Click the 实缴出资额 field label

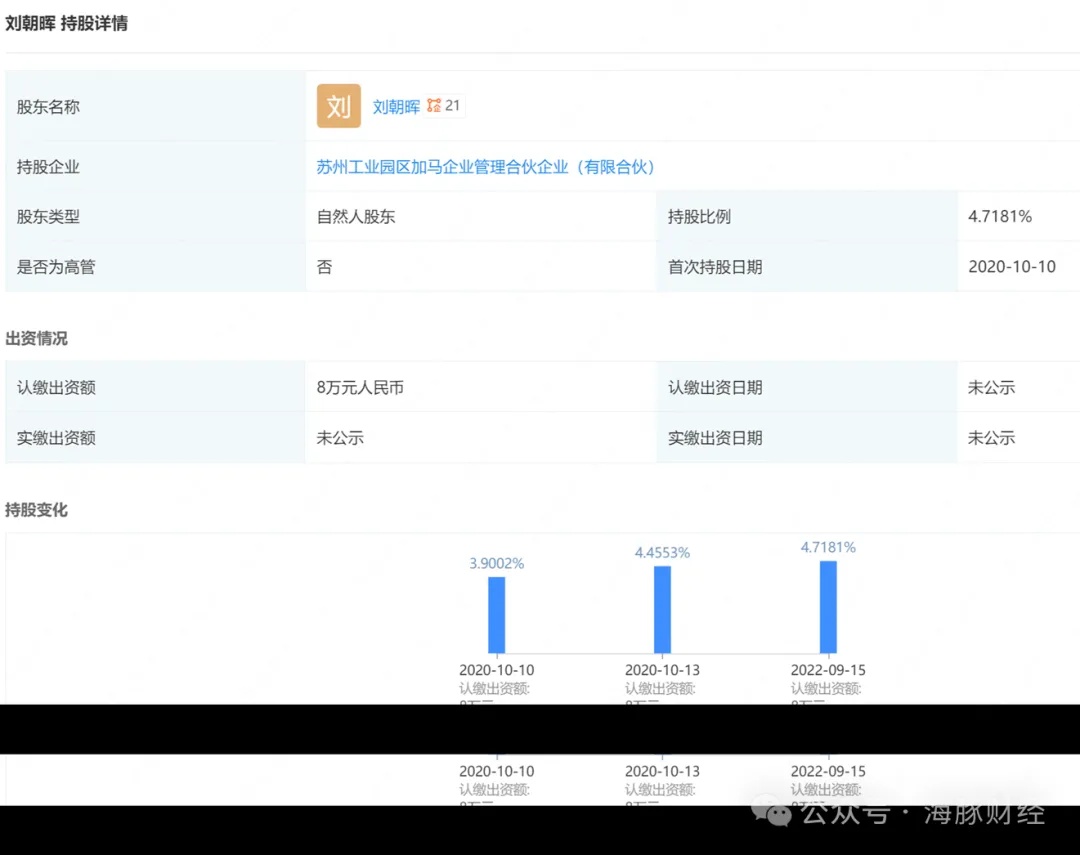click(x=56, y=438)
